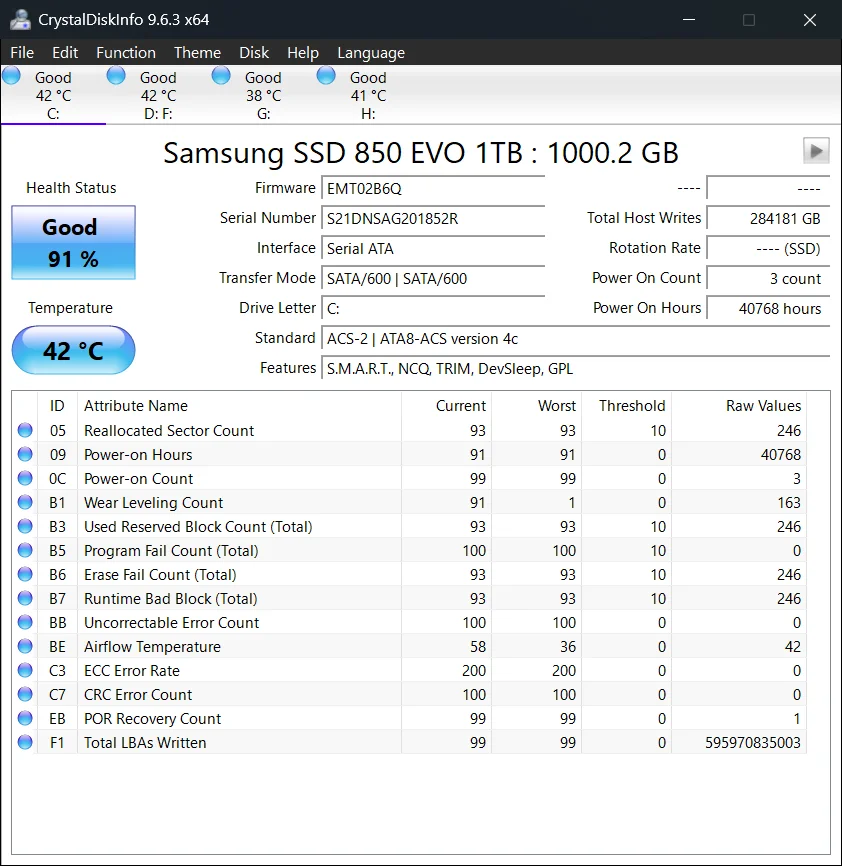Click the Attribute Name column header
The height and width of the screenshot is (866, 842).
240,406
